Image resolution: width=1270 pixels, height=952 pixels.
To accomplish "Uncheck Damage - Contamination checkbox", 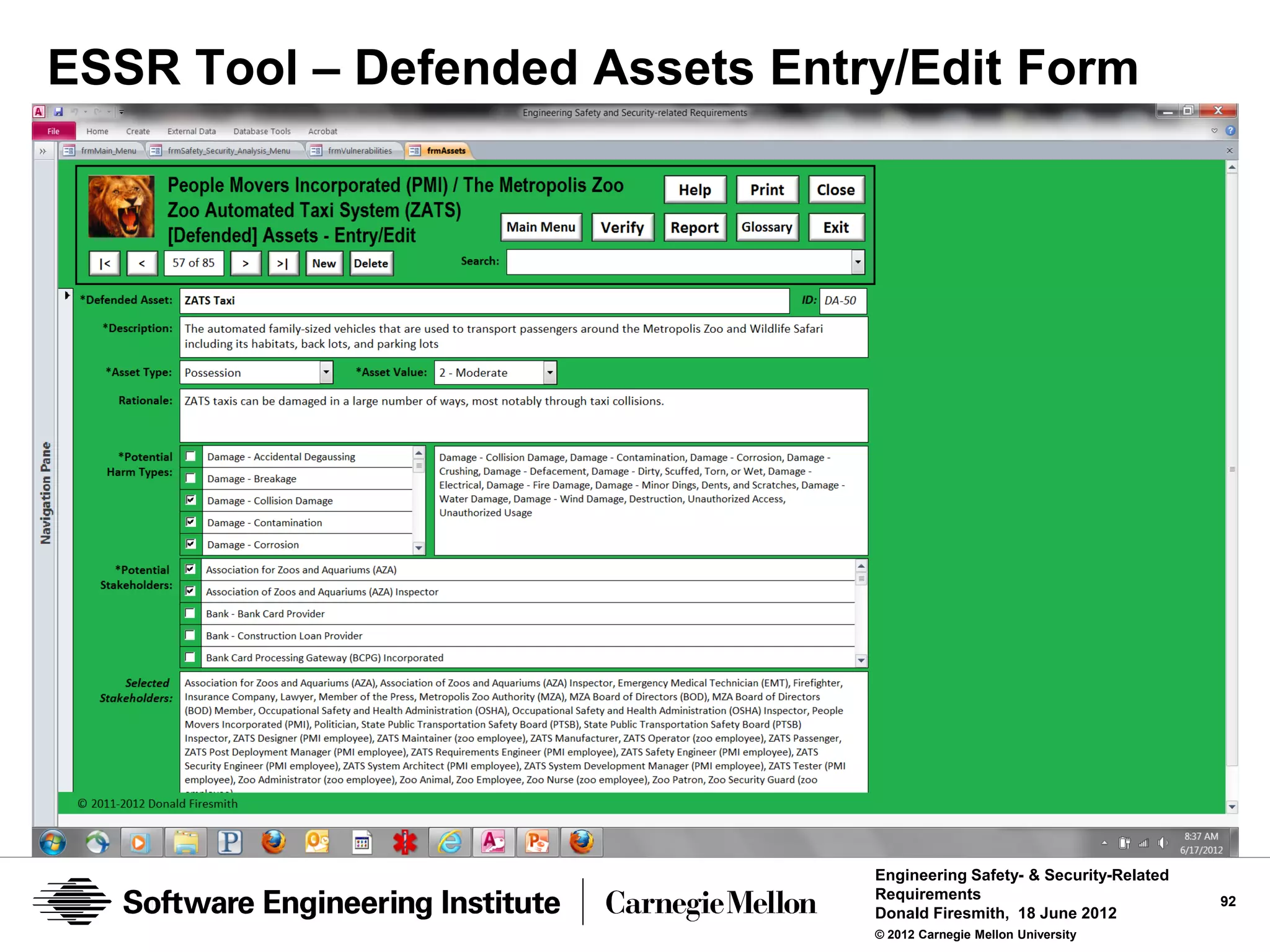I will tap(191, 522).
